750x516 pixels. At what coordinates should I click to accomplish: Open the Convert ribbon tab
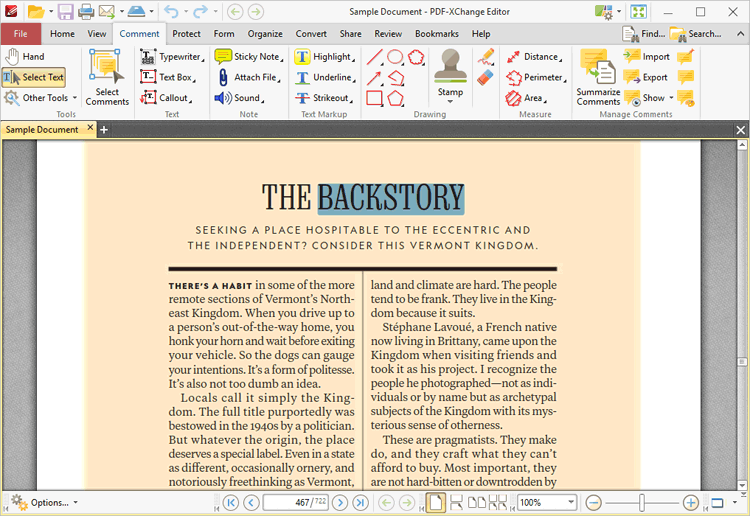click(311, 33)
